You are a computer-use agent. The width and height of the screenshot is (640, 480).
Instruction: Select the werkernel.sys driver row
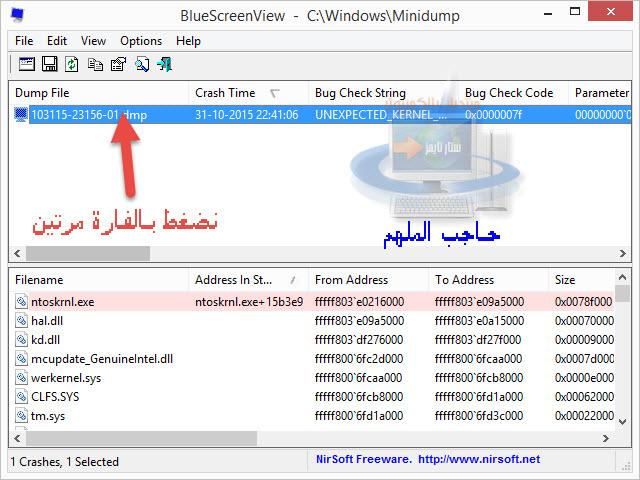[312, 378]
